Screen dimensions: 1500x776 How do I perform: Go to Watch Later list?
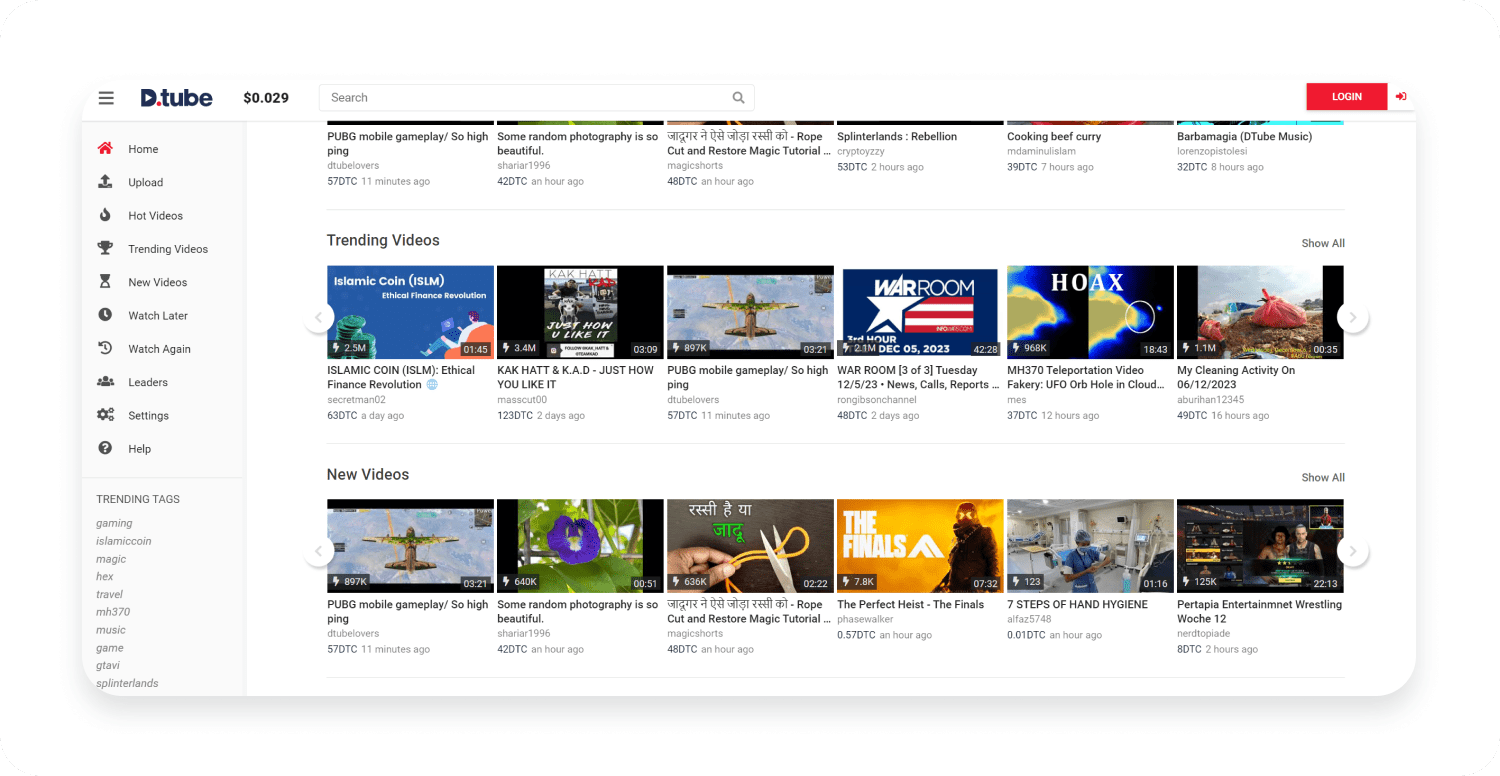click(x=158, y=316)
